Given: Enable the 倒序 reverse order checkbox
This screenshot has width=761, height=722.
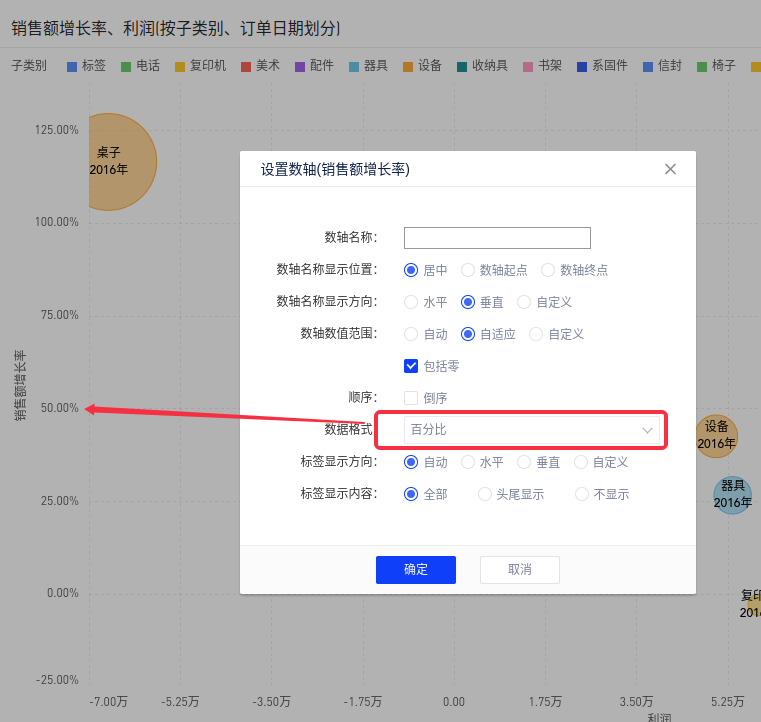Looking at the screenshot, I should click(x=411, y=398).
